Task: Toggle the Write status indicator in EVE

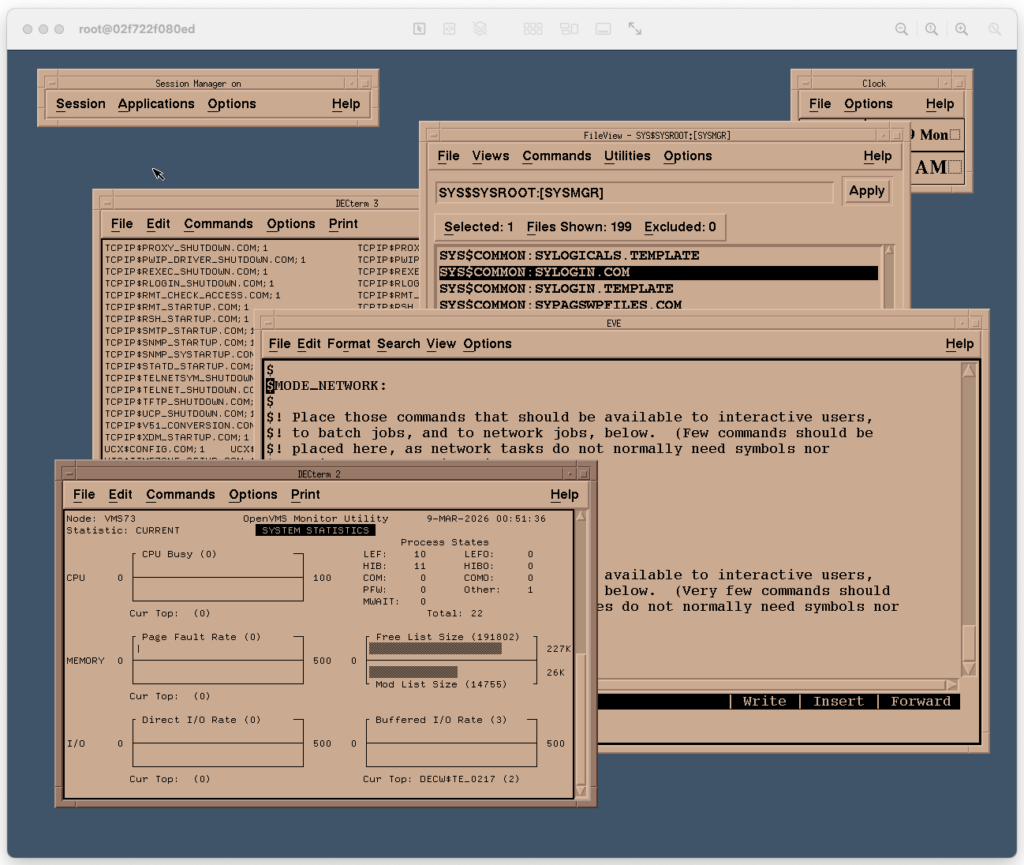Action: [x=764, y=701]
